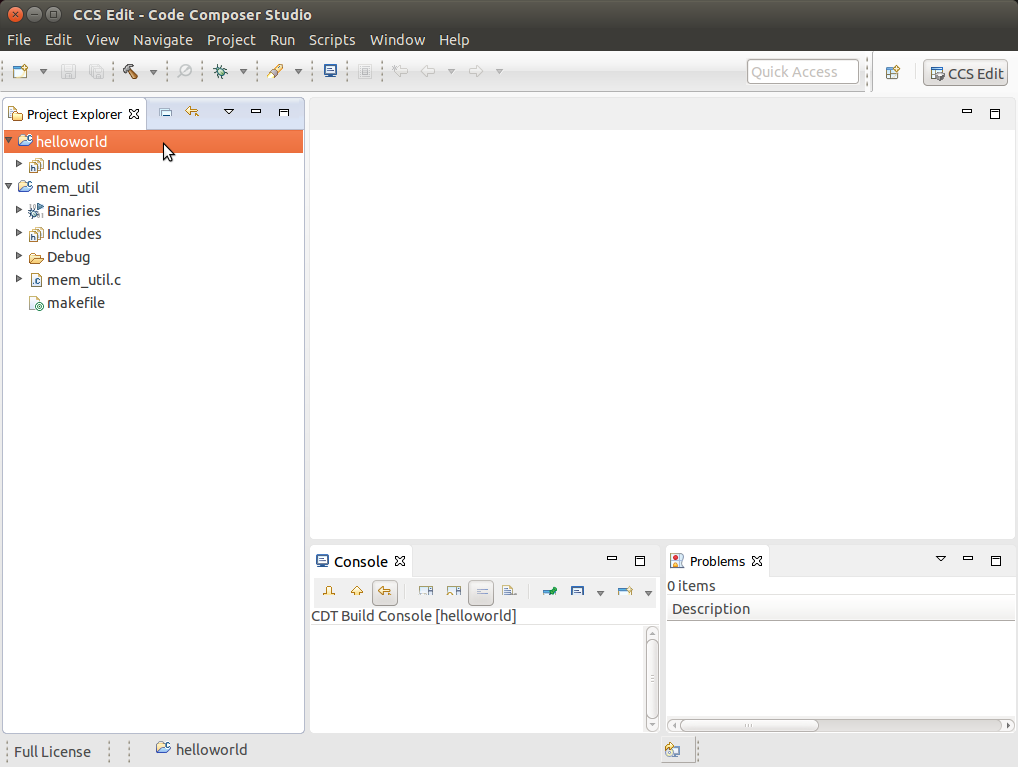
Task: Open the Build hammer dropdown arrow
Action: 153,72
